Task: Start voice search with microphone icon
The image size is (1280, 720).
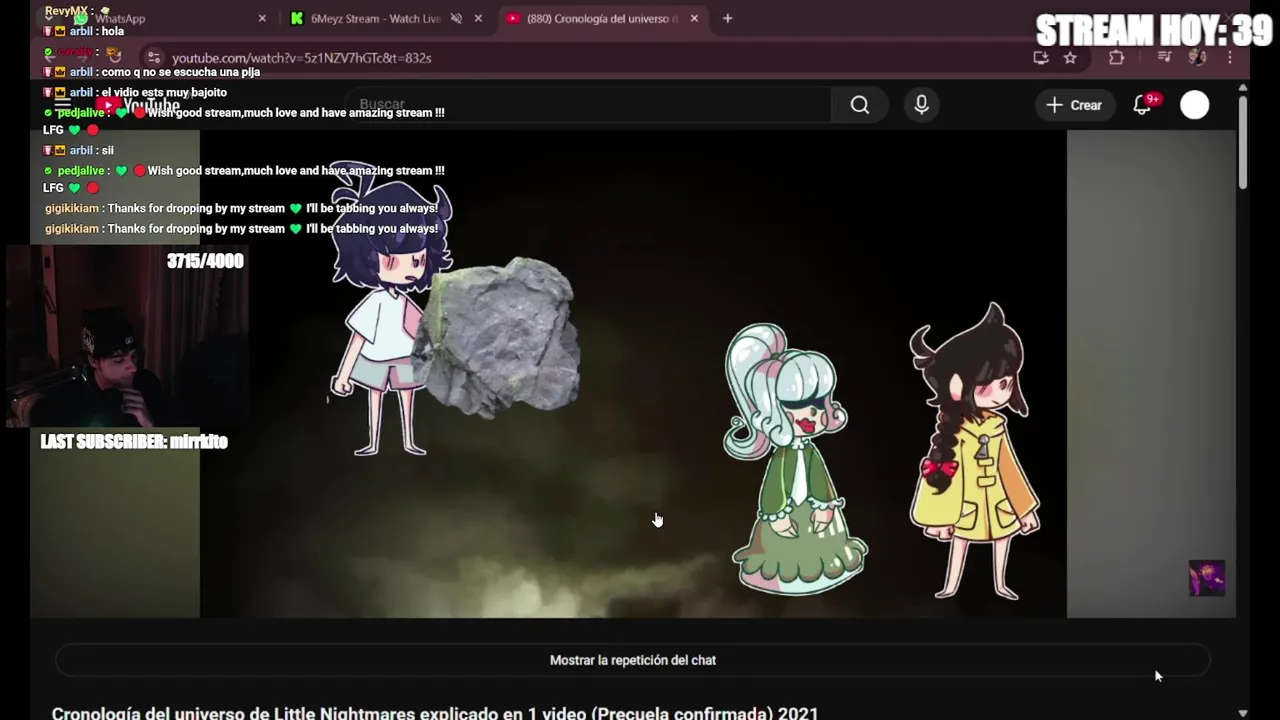Action: pos(921,105)
